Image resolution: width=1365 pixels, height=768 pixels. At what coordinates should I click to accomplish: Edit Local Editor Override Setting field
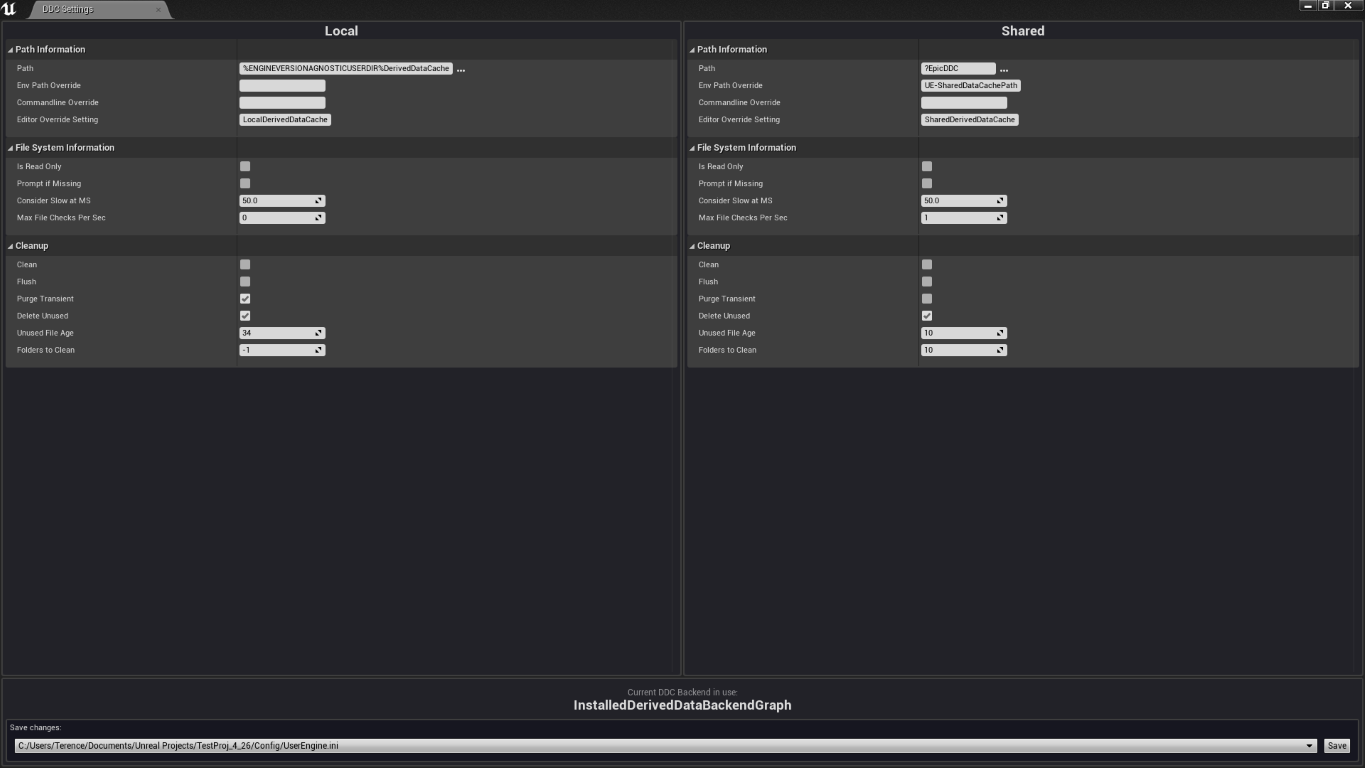285,119
